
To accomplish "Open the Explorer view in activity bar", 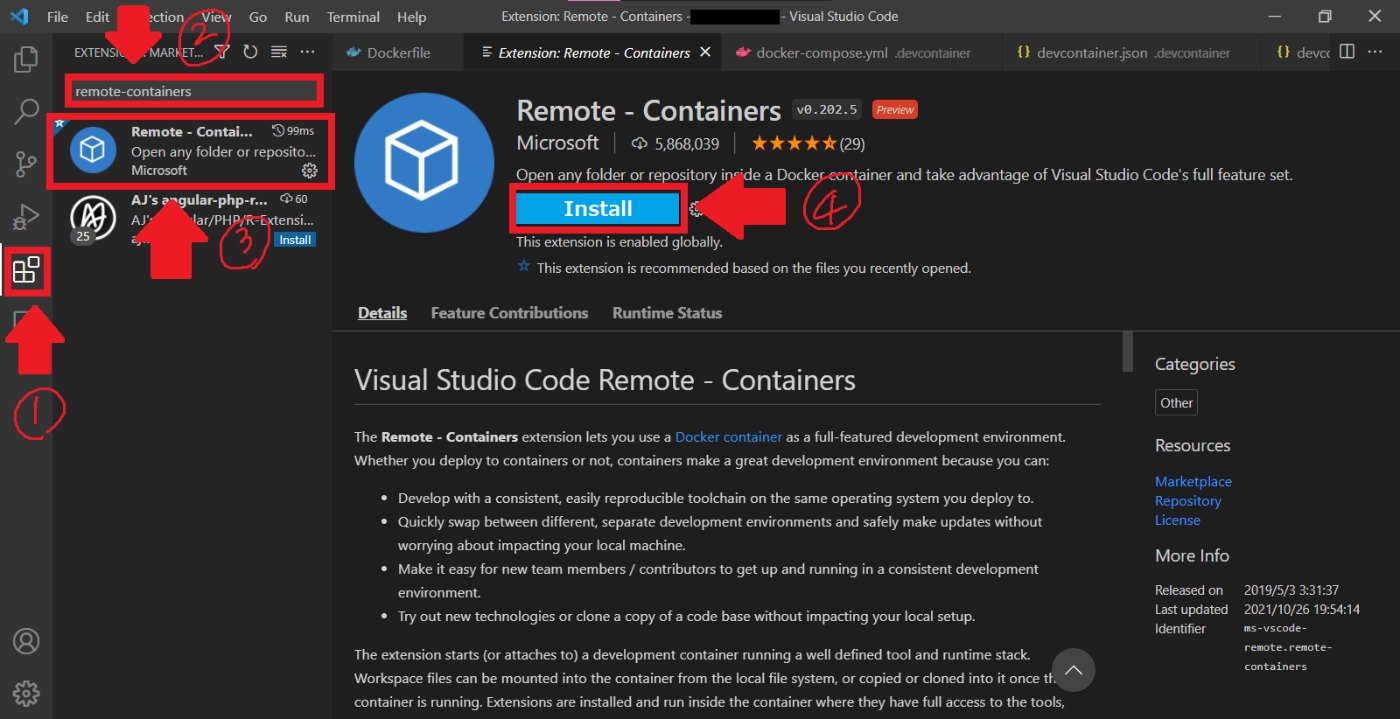I will click(x=26, y=59).
